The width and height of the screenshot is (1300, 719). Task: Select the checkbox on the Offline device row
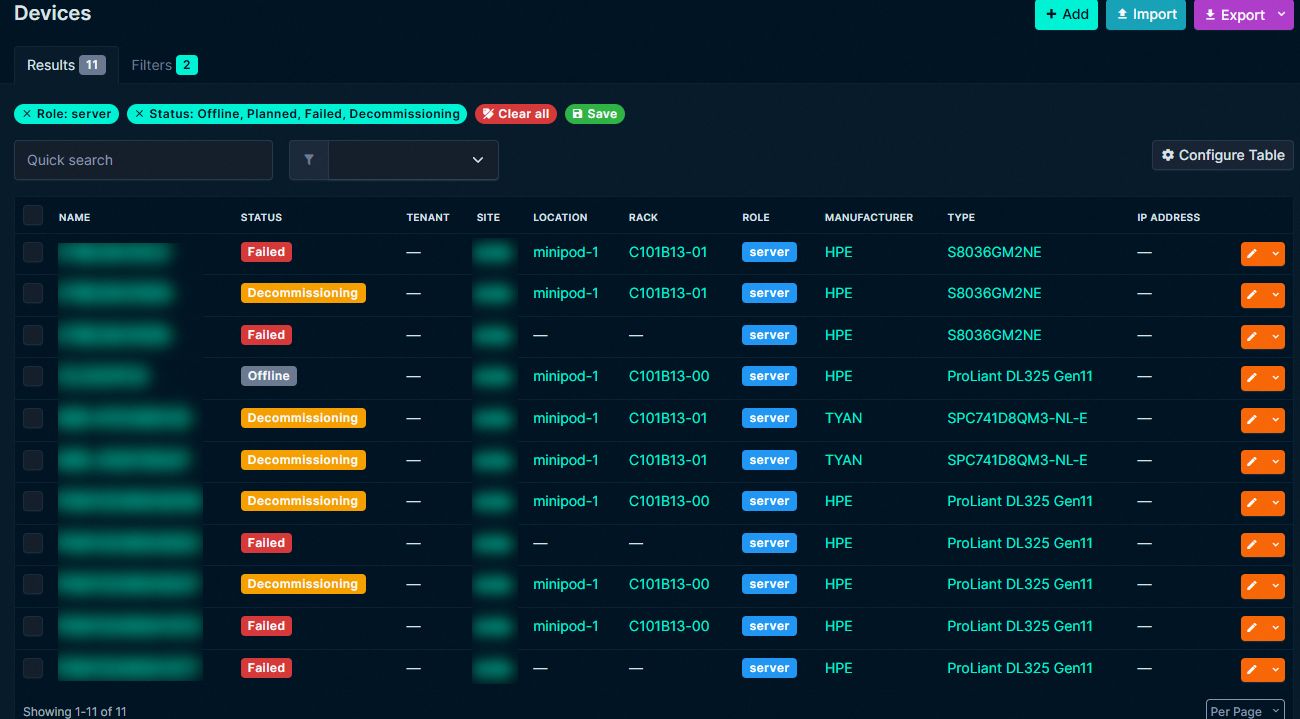(33, 376)
